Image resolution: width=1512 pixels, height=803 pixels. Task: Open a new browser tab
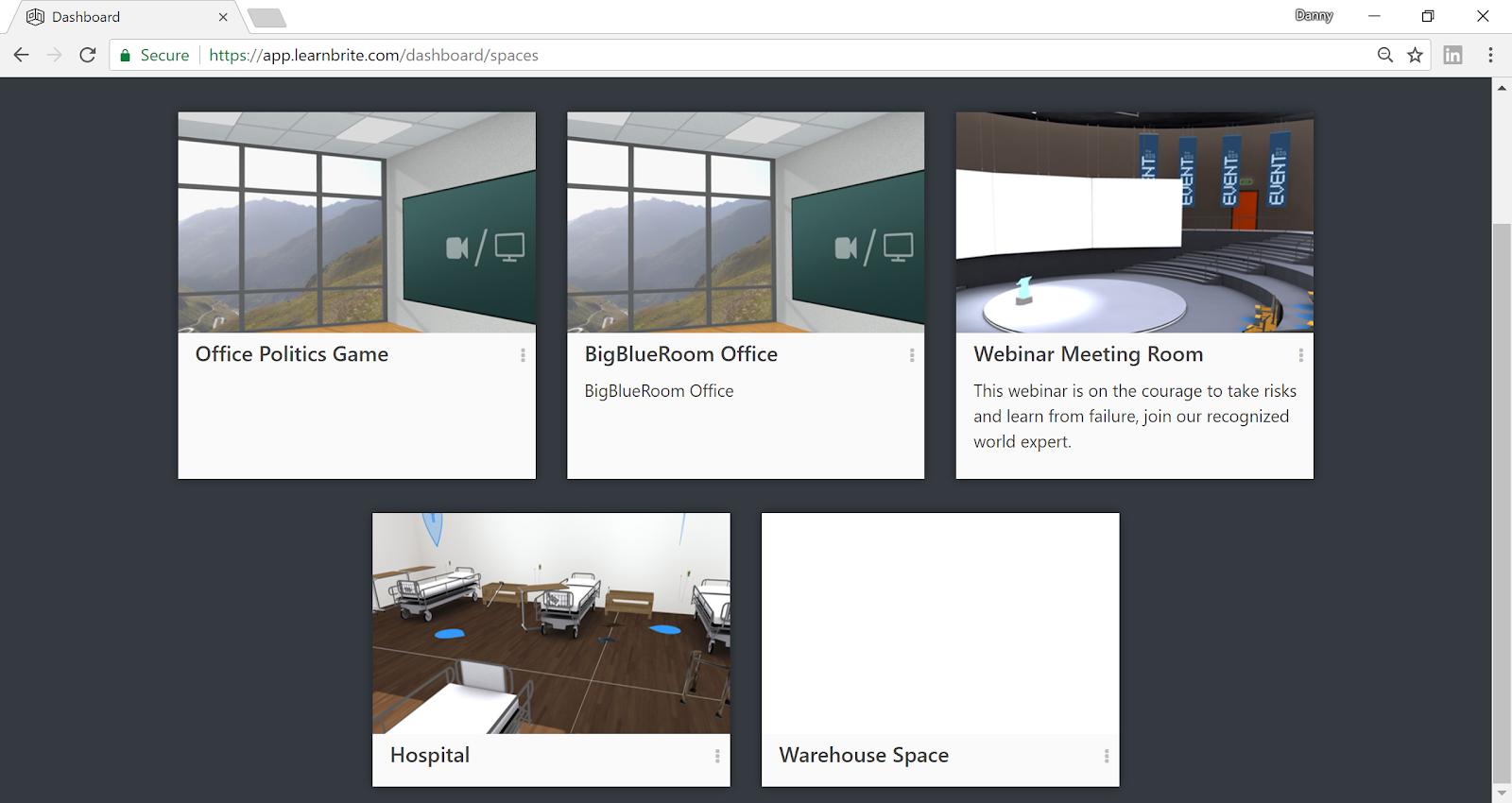pyautogui.click(x=266, y=18)
